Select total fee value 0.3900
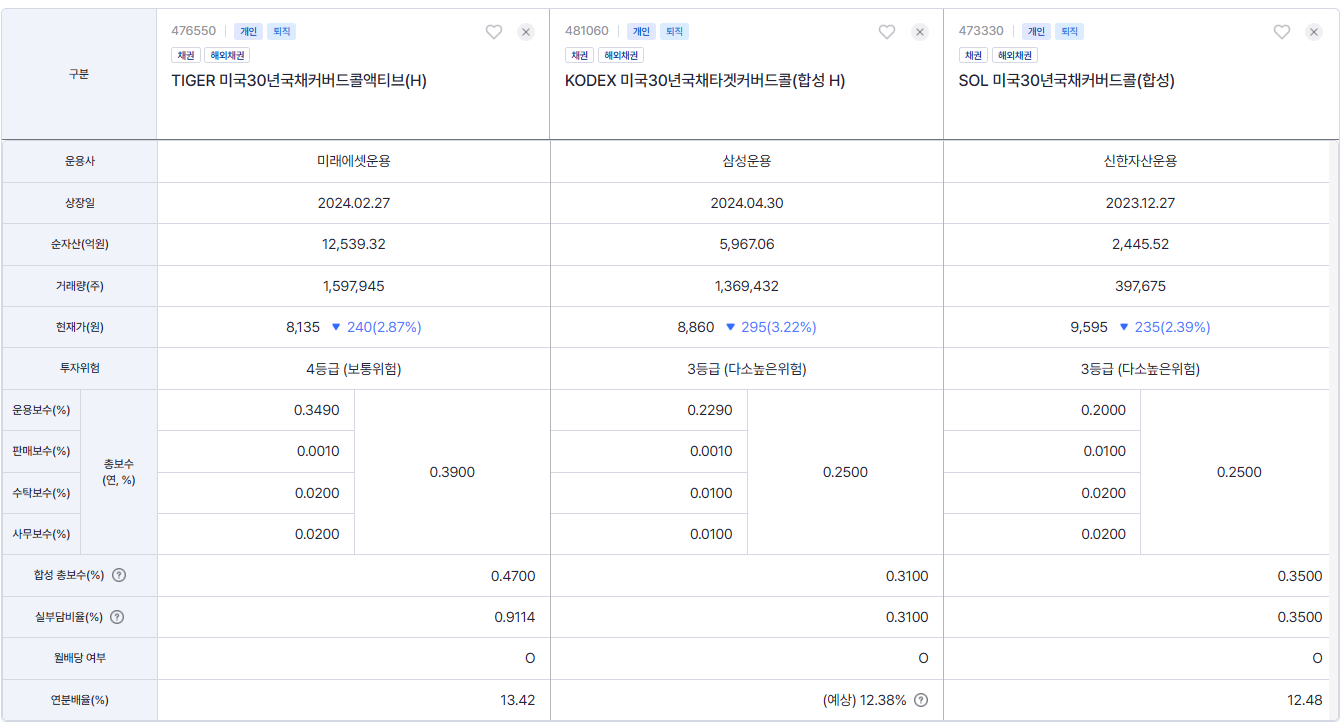 (x=452, y=472)
